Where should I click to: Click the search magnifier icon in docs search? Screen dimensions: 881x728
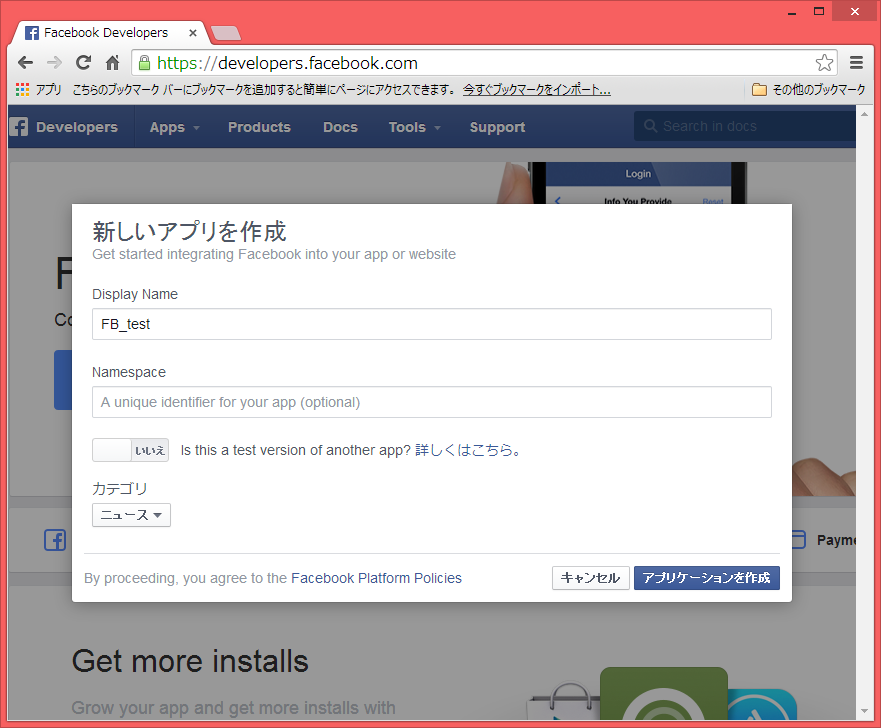click(x=650, y=126)
